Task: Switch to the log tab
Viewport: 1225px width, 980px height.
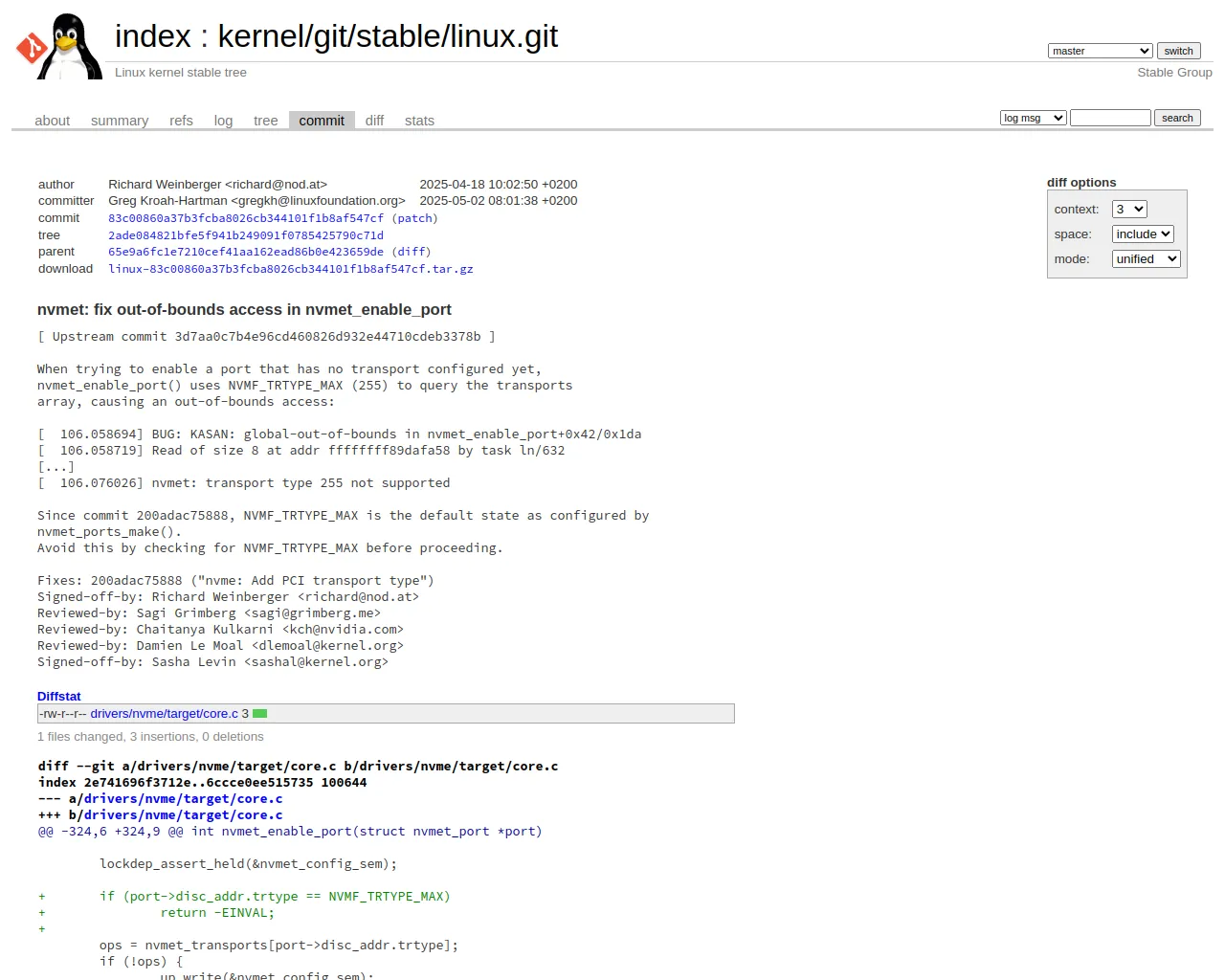Action: 223,121
